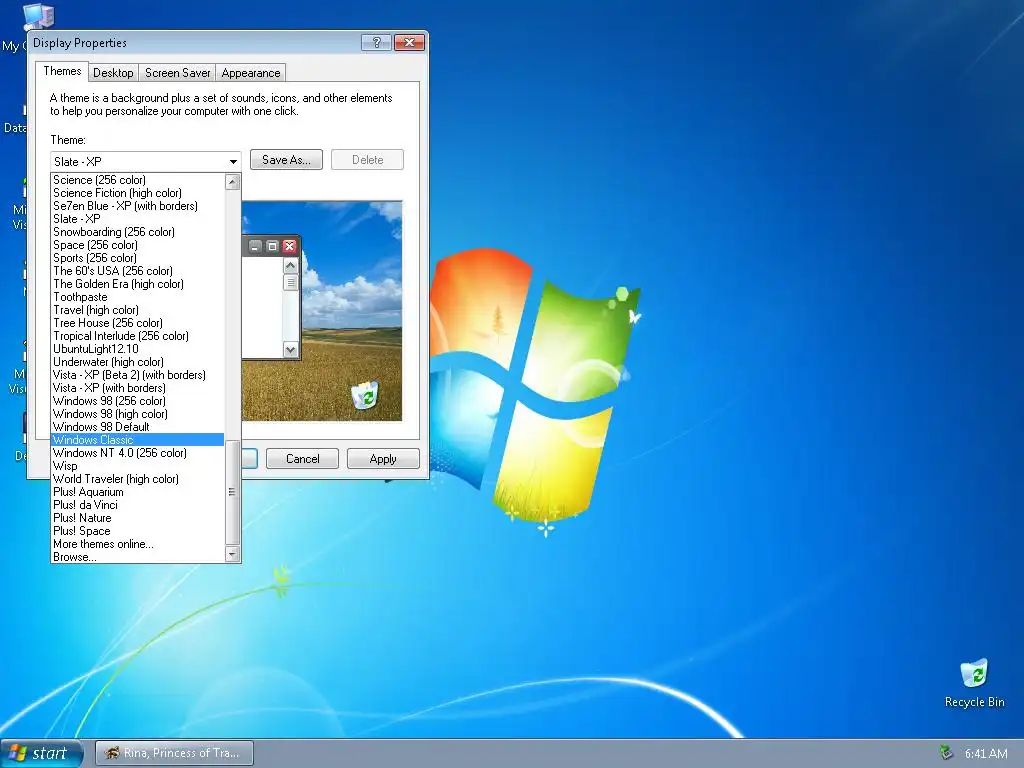The height and width of the screenshot is (768, 1024).
Task: Select the highlighted Windows Classic theme
Action: pos(138,440)
